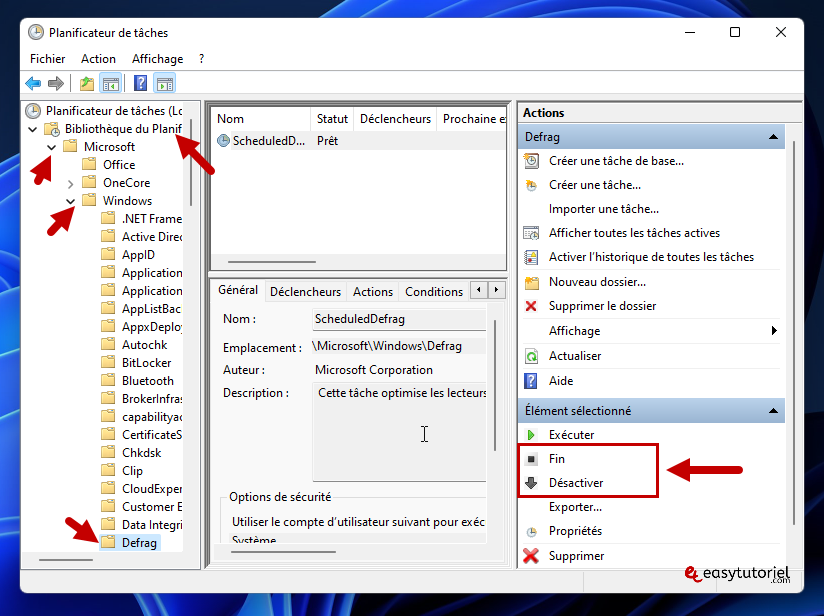The width and height of the screenshot is (824, 616).
Task: Click Exporter… action
Action: click(x=575, y=507)
